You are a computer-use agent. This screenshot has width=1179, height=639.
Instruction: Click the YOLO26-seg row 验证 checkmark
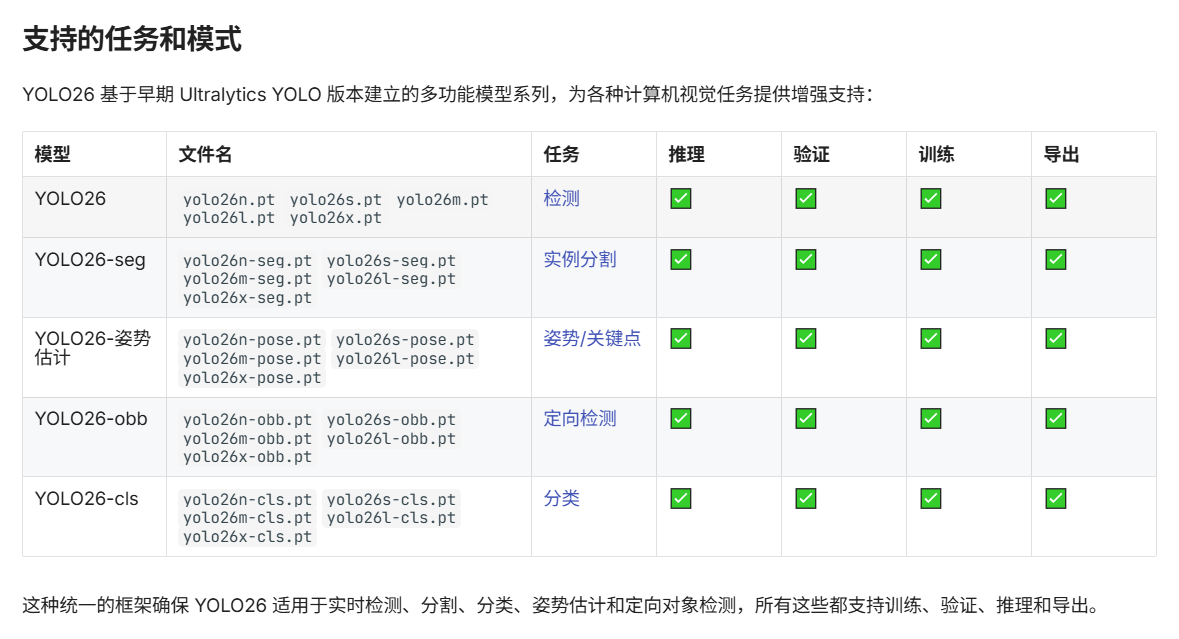(x=805, y=259)
